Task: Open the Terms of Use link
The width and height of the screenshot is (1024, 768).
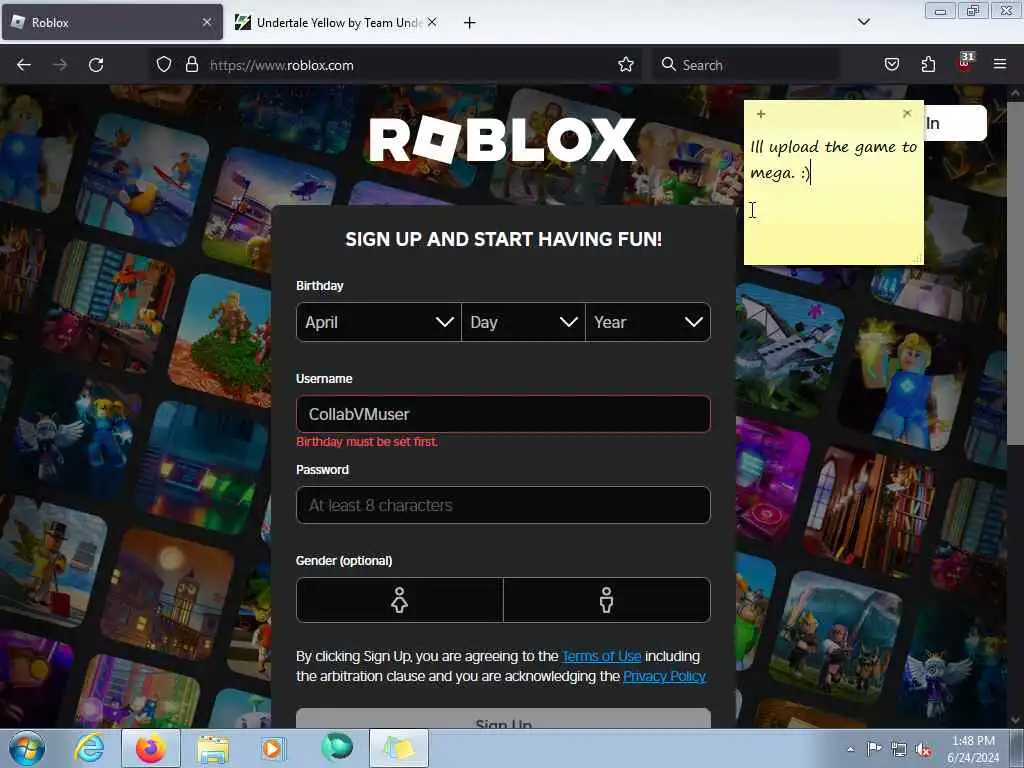Action: [x=601, y=656]
